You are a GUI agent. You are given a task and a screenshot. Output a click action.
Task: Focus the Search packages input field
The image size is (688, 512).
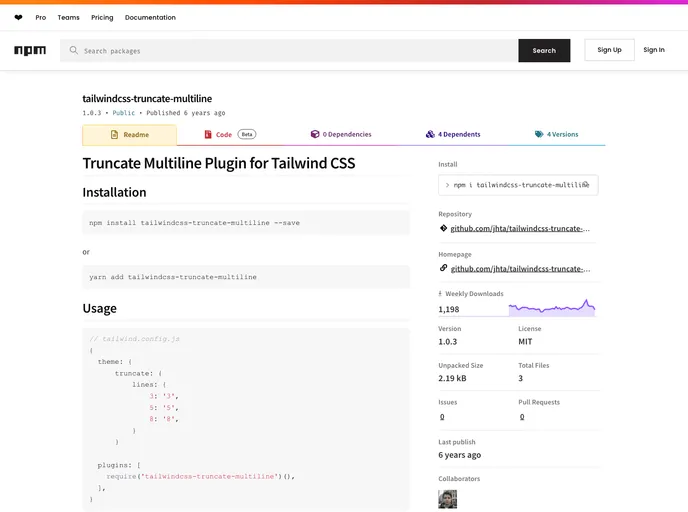point(289,50)
